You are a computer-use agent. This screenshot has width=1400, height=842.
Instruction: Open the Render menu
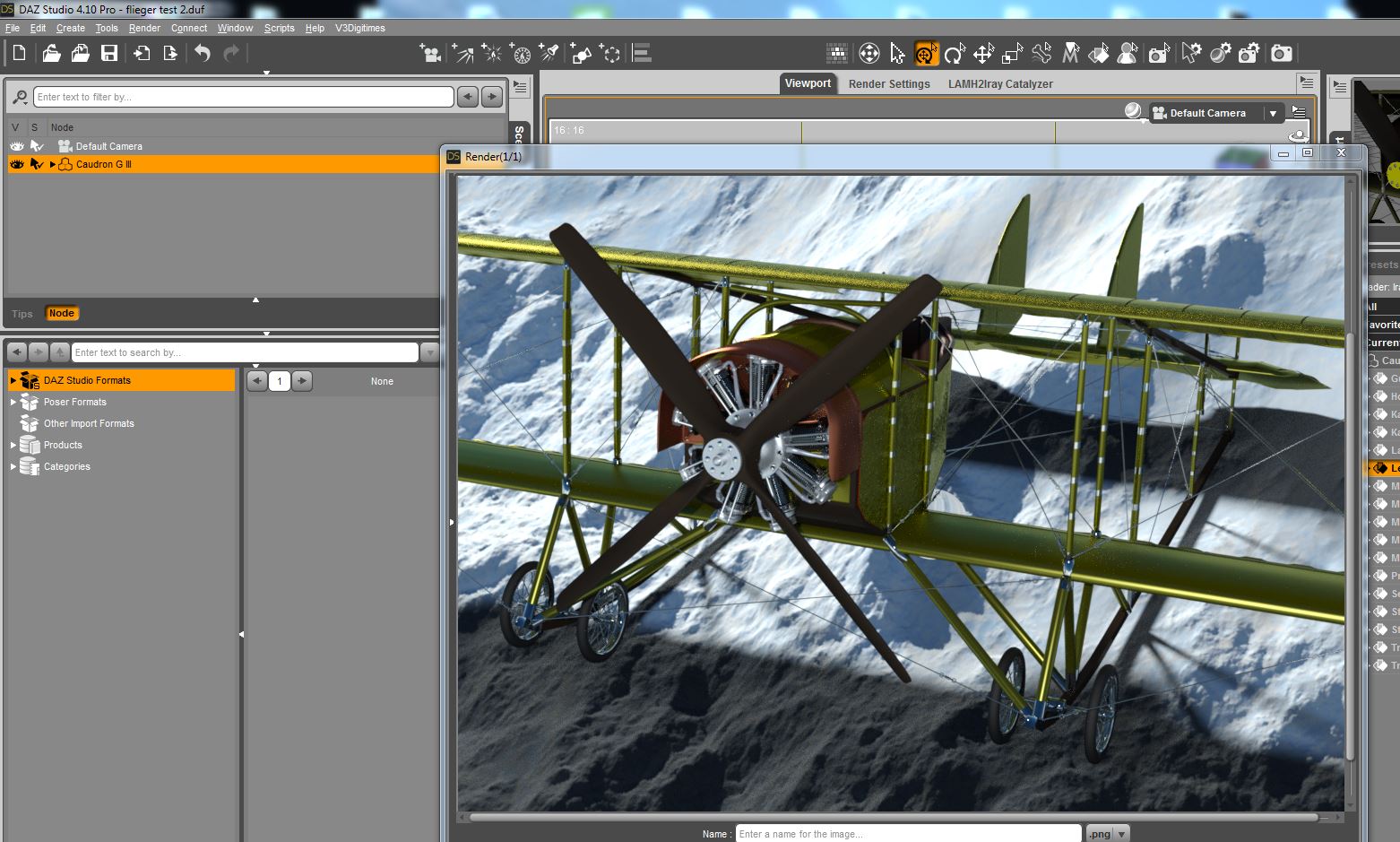pyautogui.click(x=144, y=28)
